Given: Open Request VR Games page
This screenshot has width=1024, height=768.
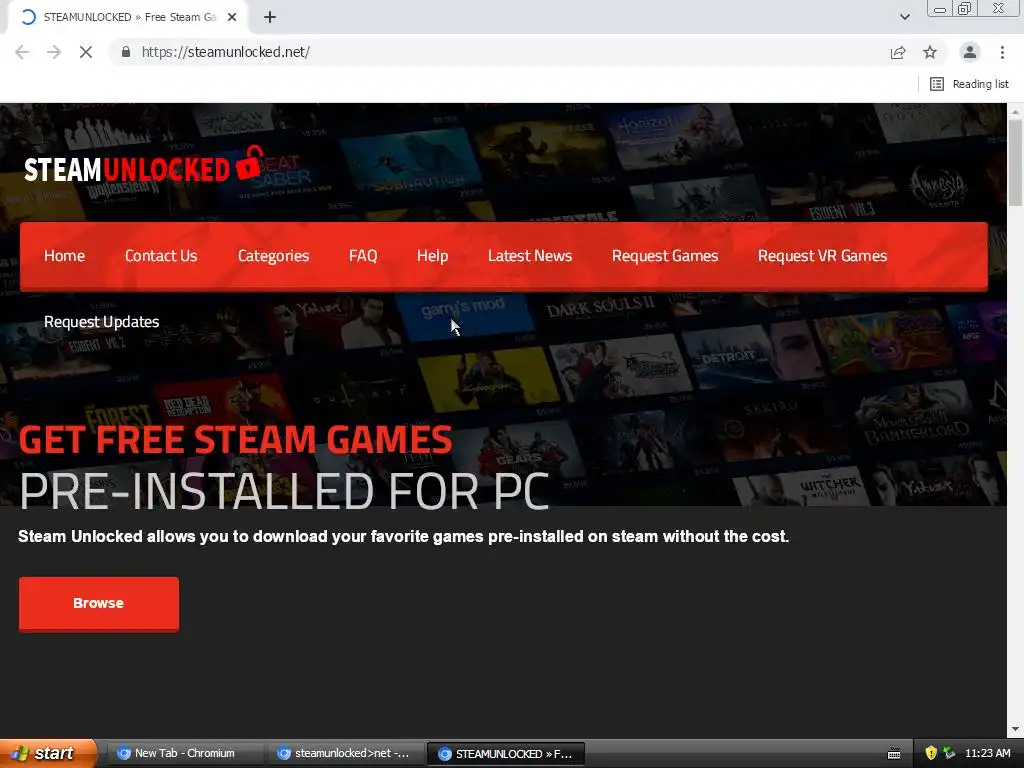Looking at the screenshot, I should click(822, 256).
